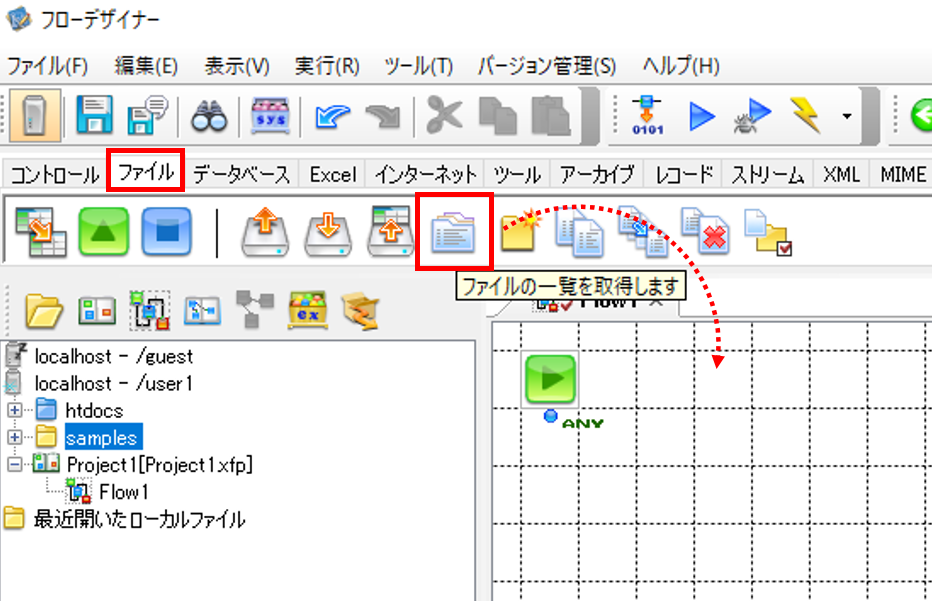Click the binoculars search icon
The image size is (932, 606).
[x=209, y=115]
